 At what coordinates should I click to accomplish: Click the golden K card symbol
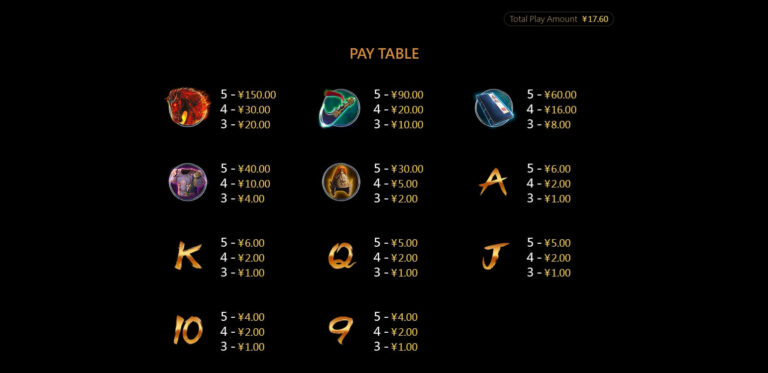(188, 256)
